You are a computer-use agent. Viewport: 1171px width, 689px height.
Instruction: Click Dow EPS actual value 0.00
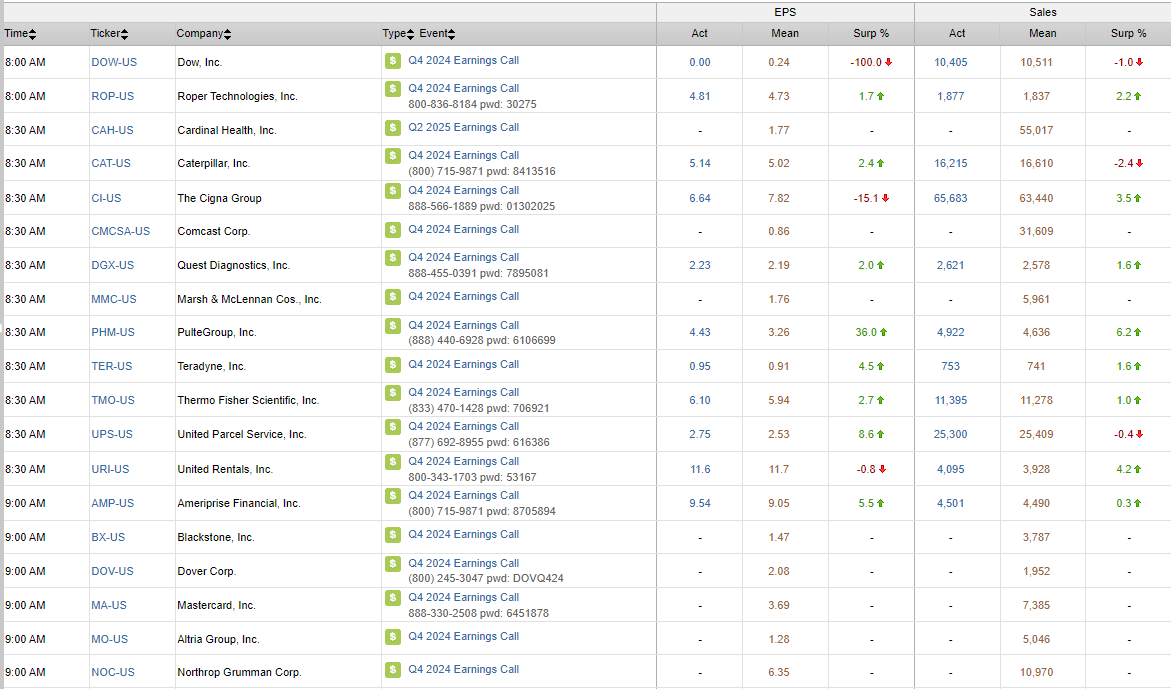click(700, 63)
